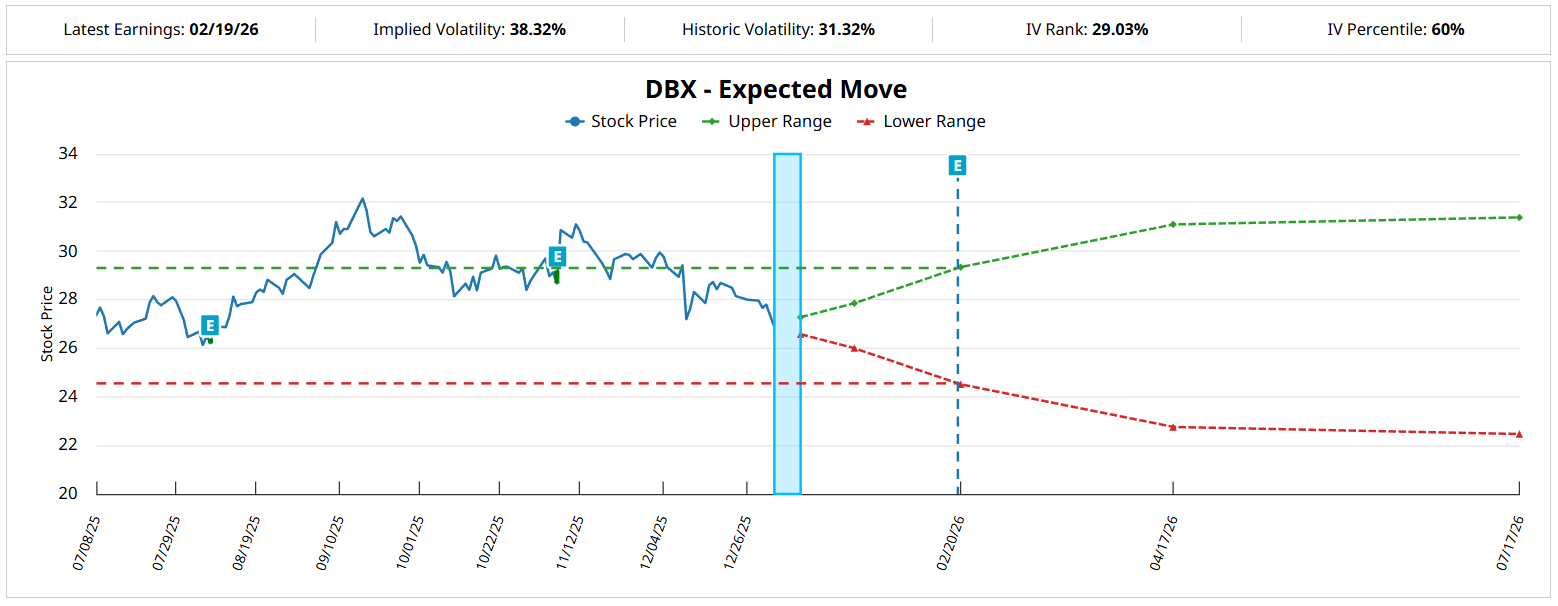This screenshot has width=1558, height=606.
Task: Click the IV Percentile 60% stat
Action: pyautogui.click(x=1447, y=30)
